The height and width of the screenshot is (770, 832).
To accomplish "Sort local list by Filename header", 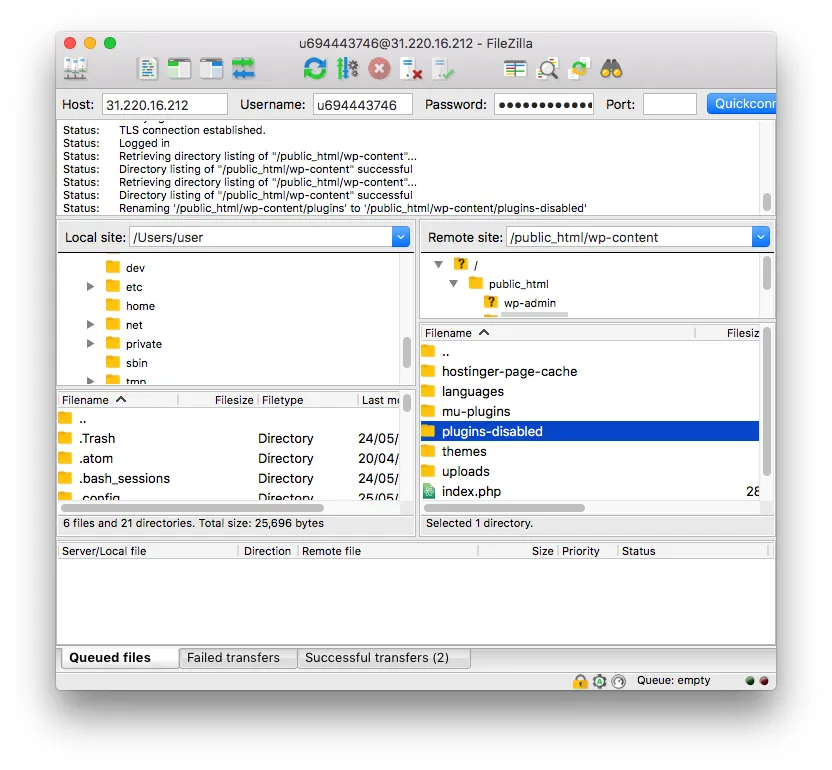I will click(117, 400).
